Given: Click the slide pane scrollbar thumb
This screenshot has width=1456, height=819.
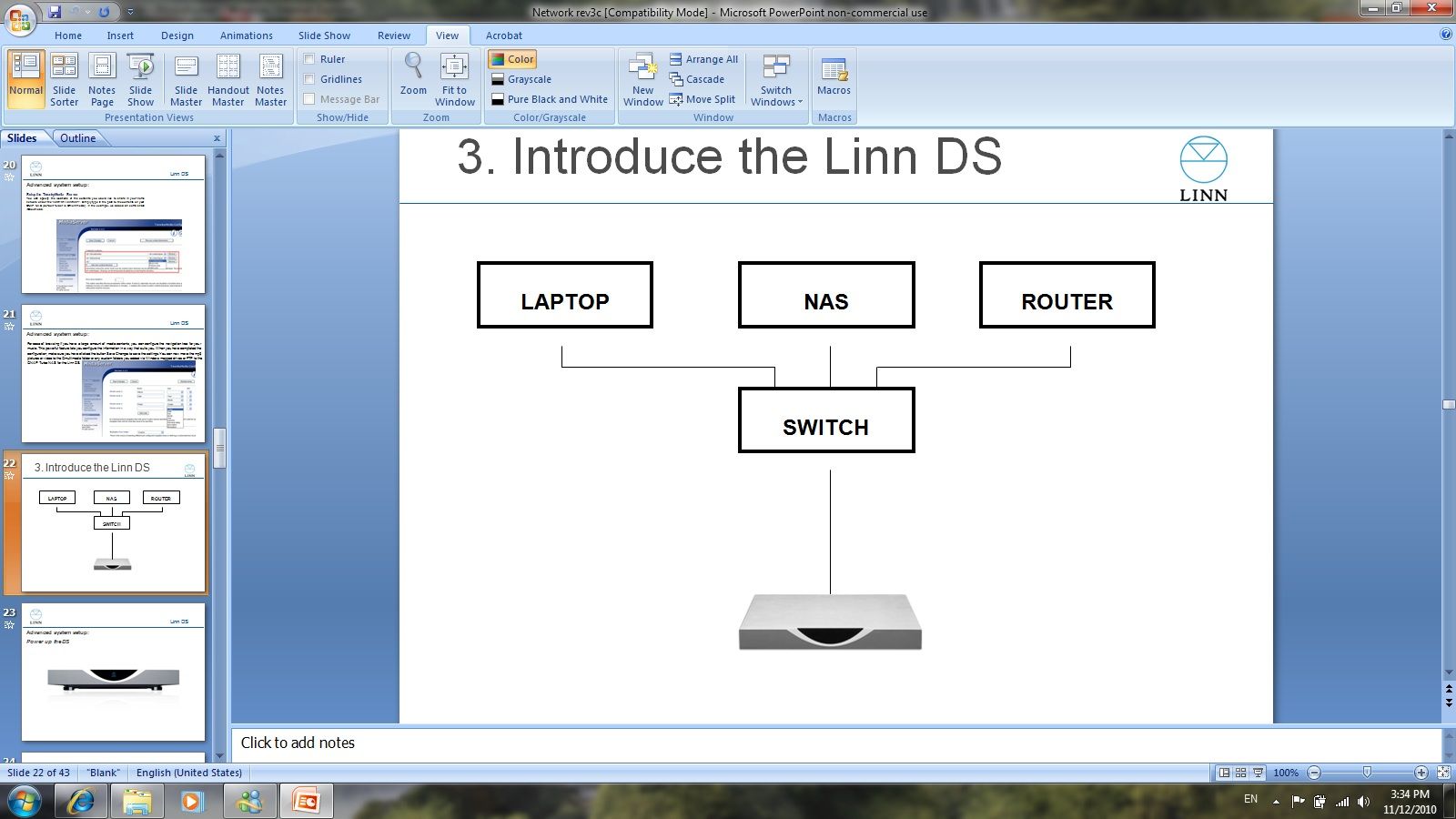Looking at the screenshot, I should (x=219, y=448).
